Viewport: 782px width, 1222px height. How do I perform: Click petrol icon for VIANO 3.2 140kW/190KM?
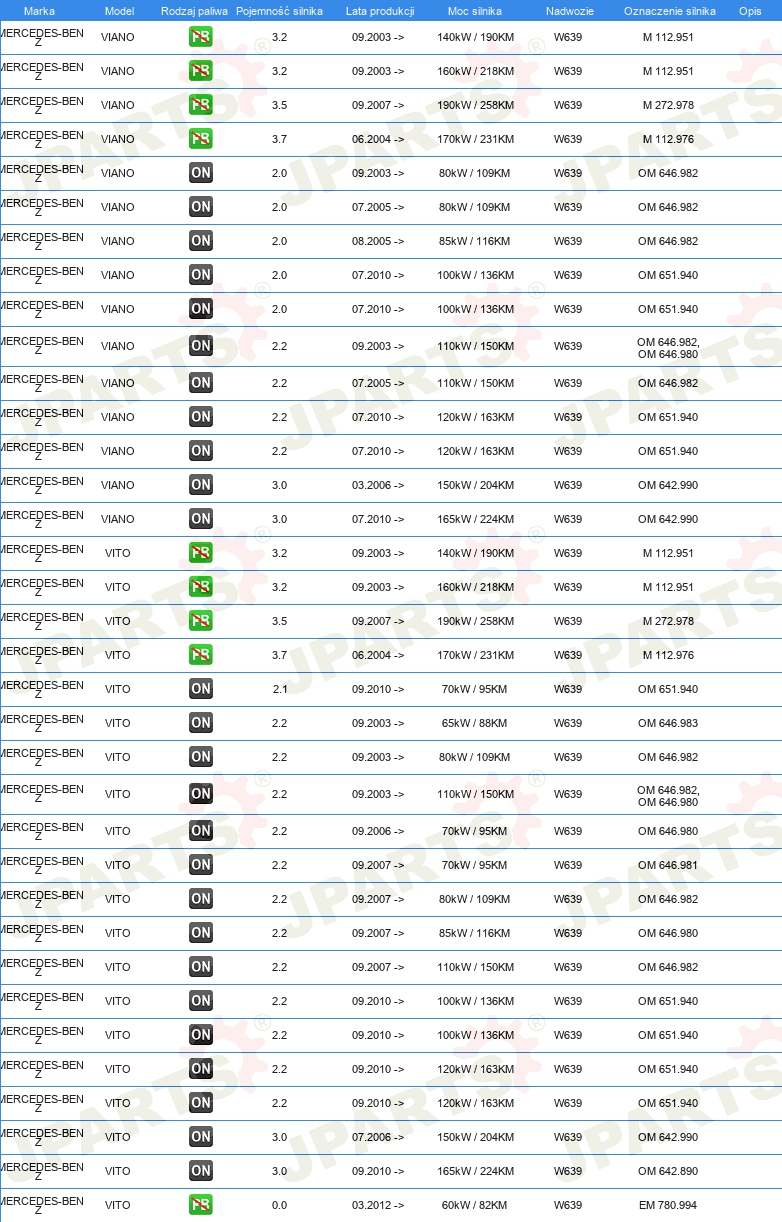201,37
